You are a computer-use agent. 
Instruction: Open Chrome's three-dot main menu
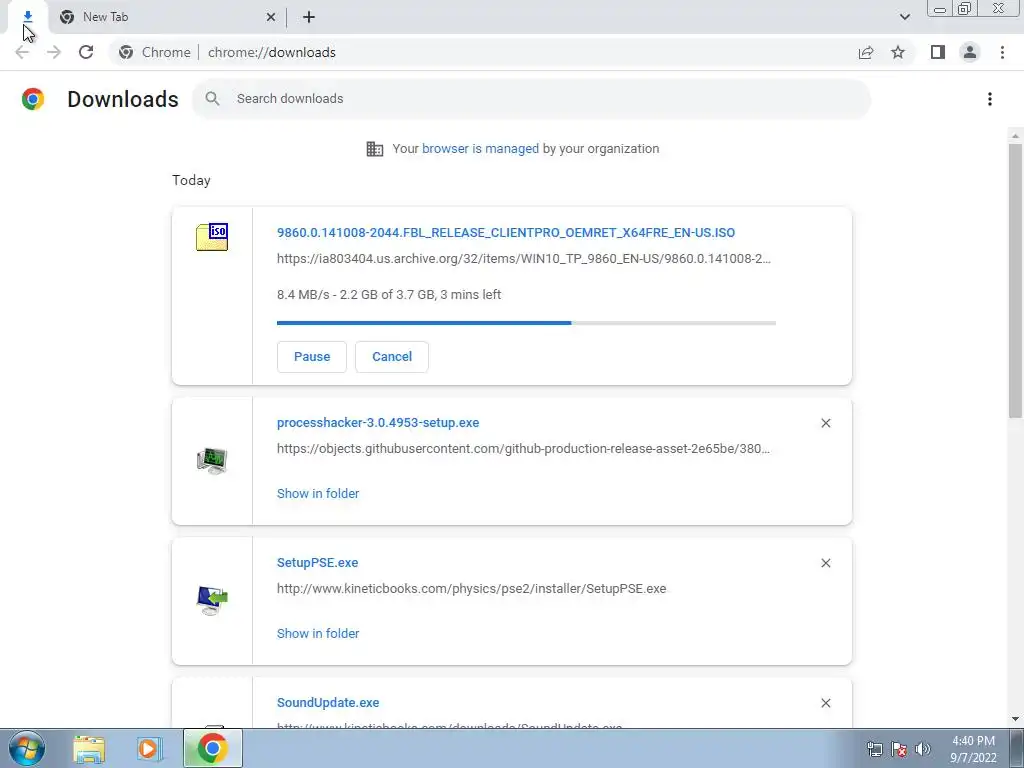tap(1002, 52)
